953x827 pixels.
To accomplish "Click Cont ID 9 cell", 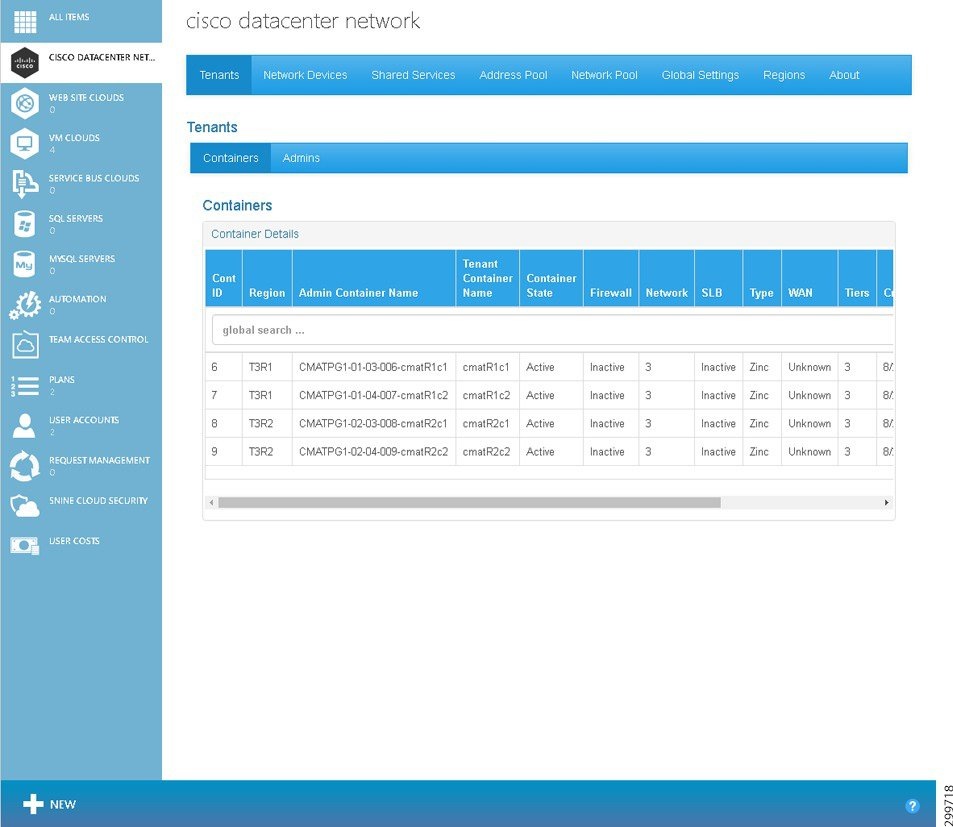I will 224,451.
